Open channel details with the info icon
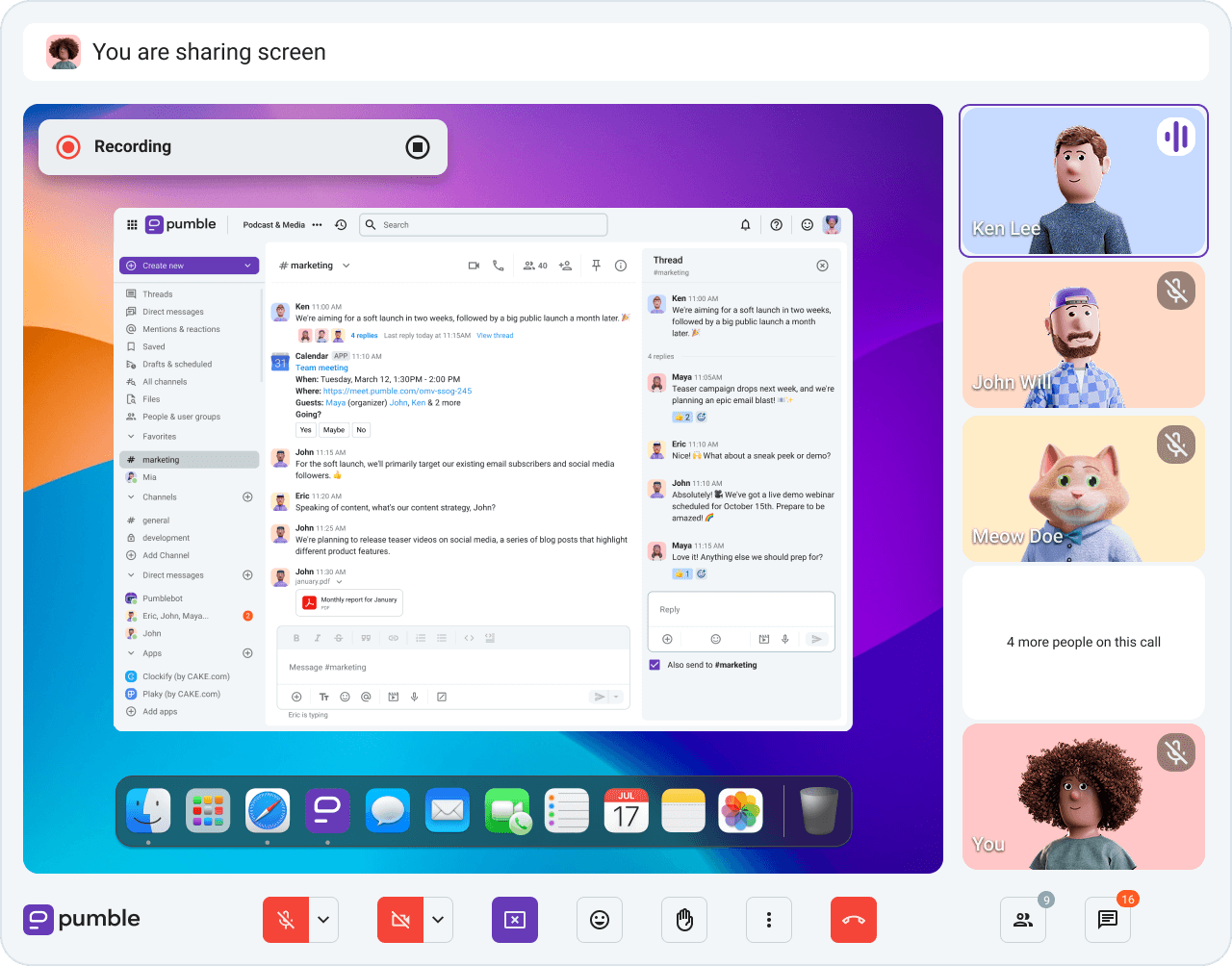Image resolution: width=1232 pixels, height=966 pixels. [x=621, y=265]
